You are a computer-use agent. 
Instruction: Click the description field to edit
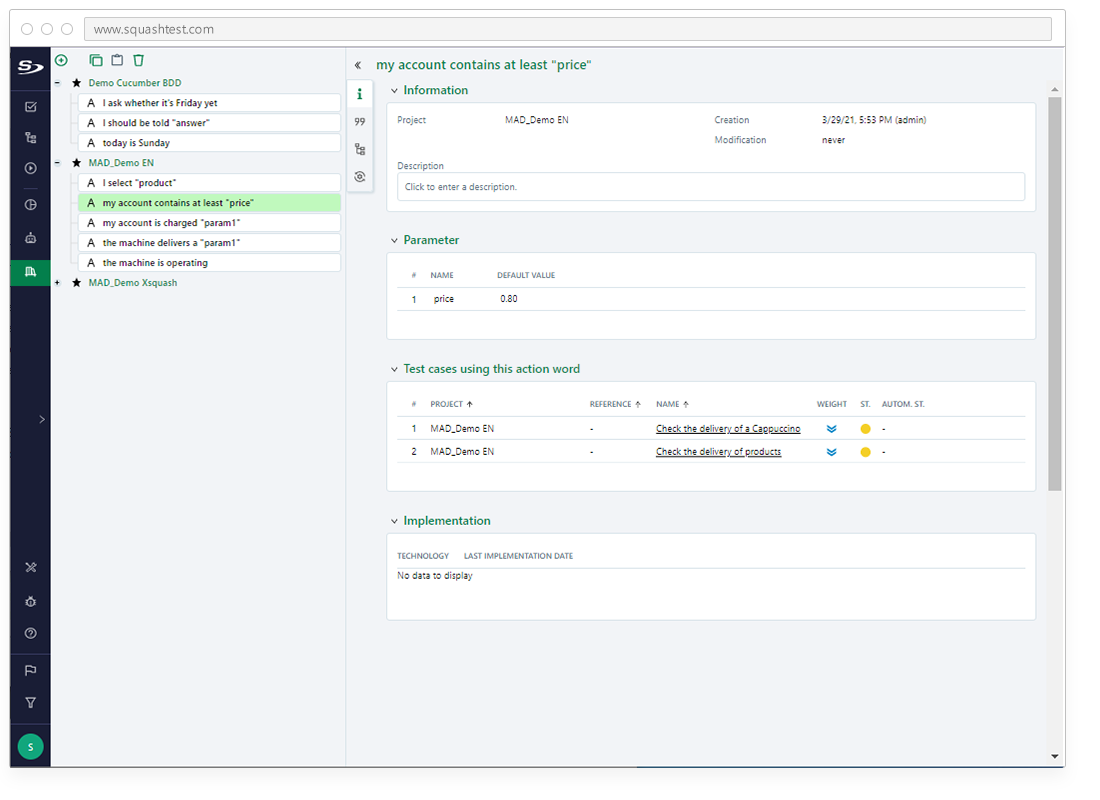(711, 187)
